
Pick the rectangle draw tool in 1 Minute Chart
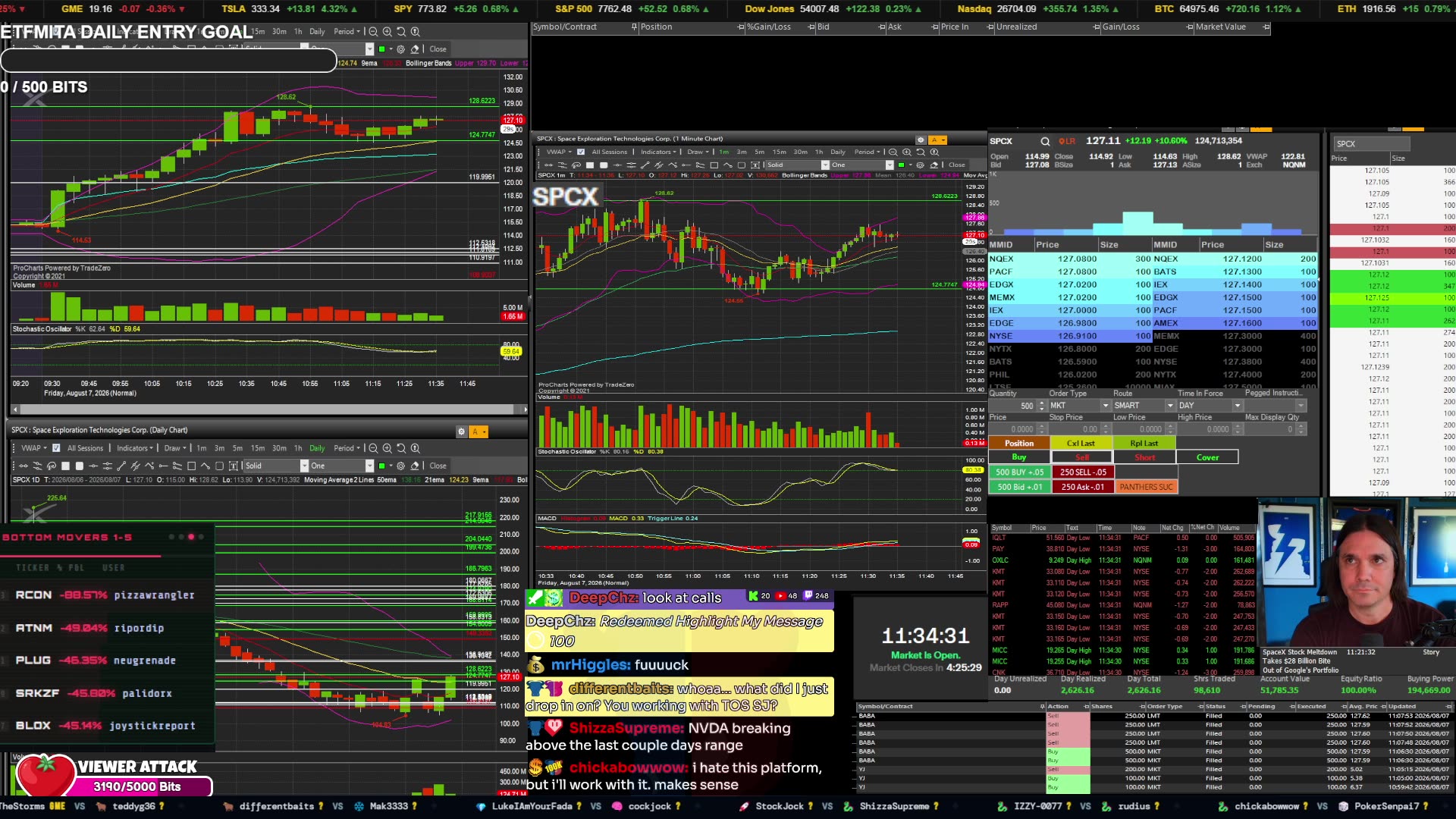tap(714, 165)
